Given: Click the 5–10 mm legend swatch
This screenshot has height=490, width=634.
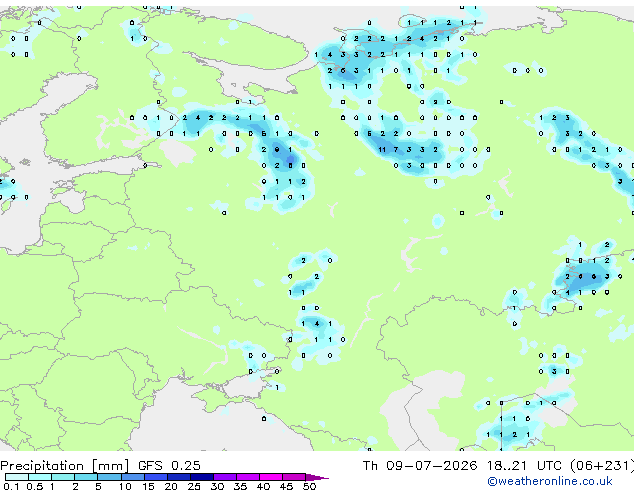Looking at the screenshot, I should pyautogui.click(x=109, y=477).
